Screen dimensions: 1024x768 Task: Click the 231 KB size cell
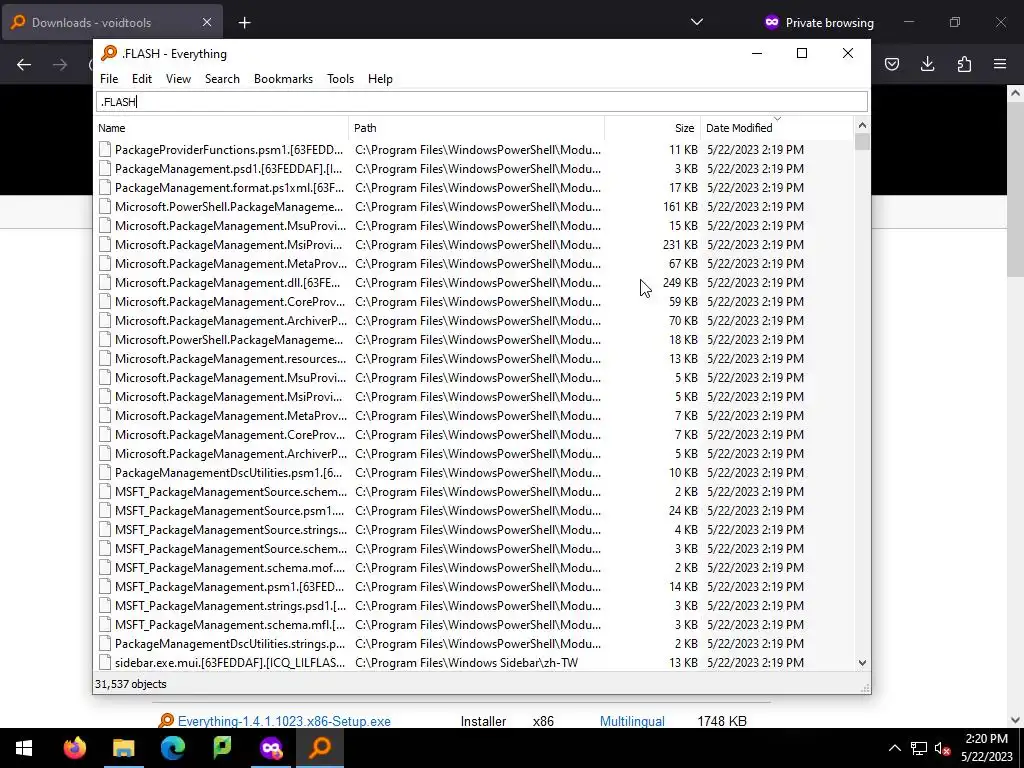pos(680,245)
